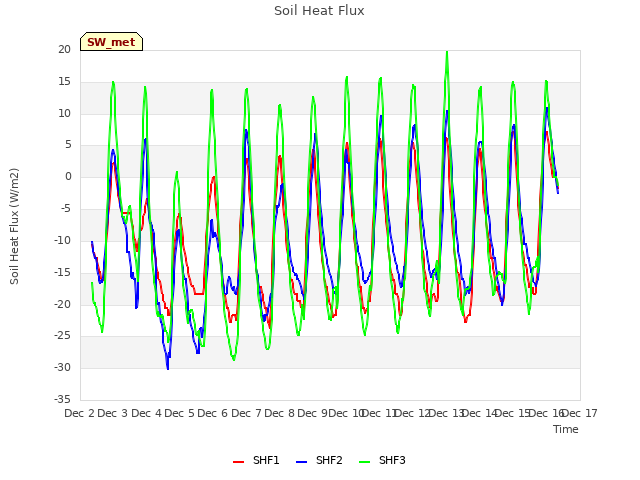
Task: Click the y-axis value 10
Action: point(64,113)
